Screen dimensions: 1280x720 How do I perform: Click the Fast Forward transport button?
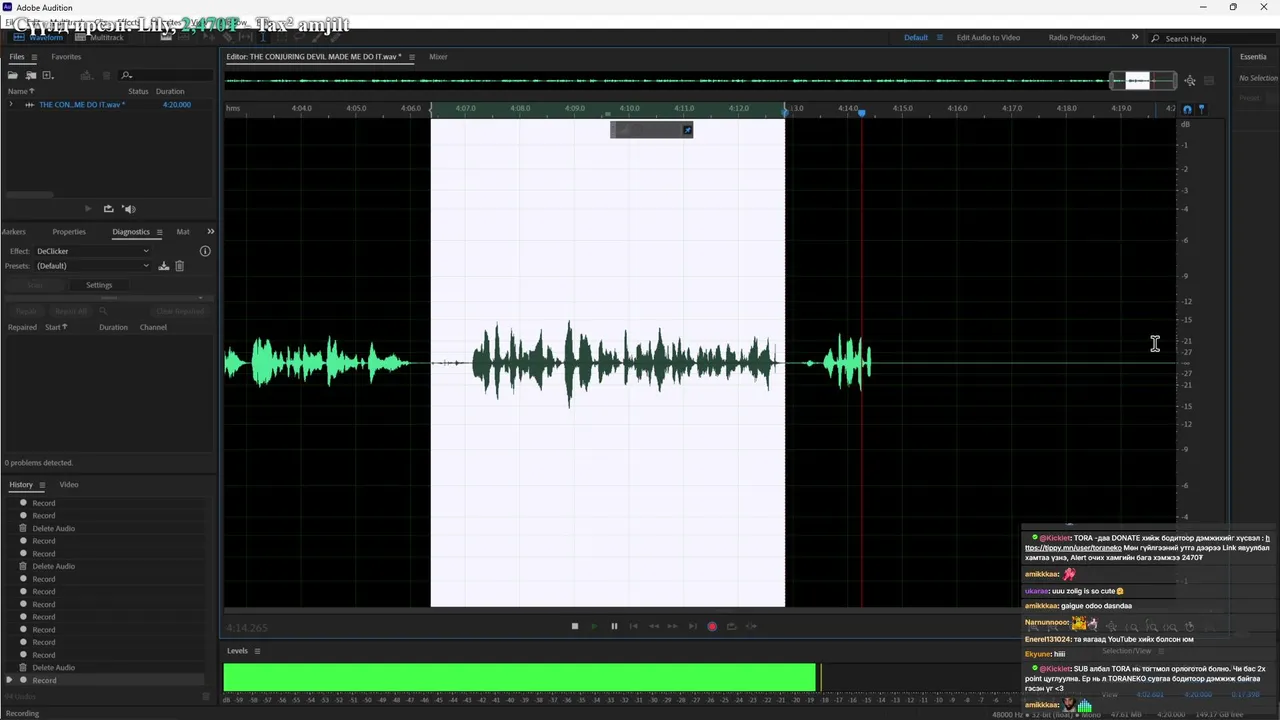click(673, 627)
